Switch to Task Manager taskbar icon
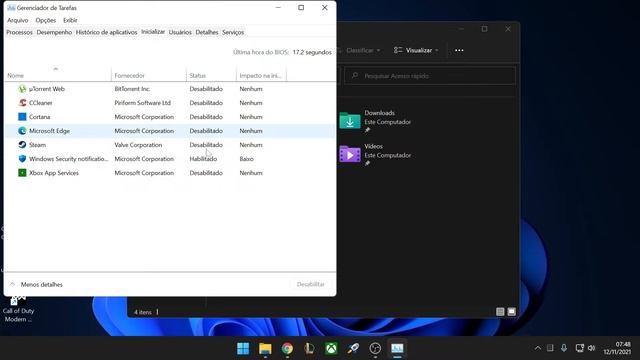The image size is (640, 360). [x=397, y=348]
